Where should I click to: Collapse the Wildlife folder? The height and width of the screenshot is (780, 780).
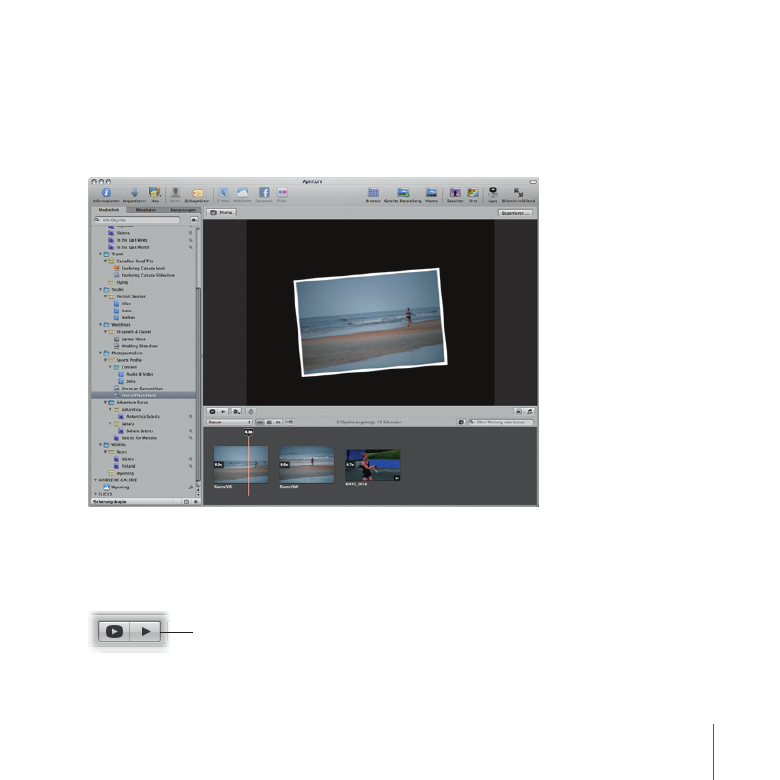click(100, 445)
